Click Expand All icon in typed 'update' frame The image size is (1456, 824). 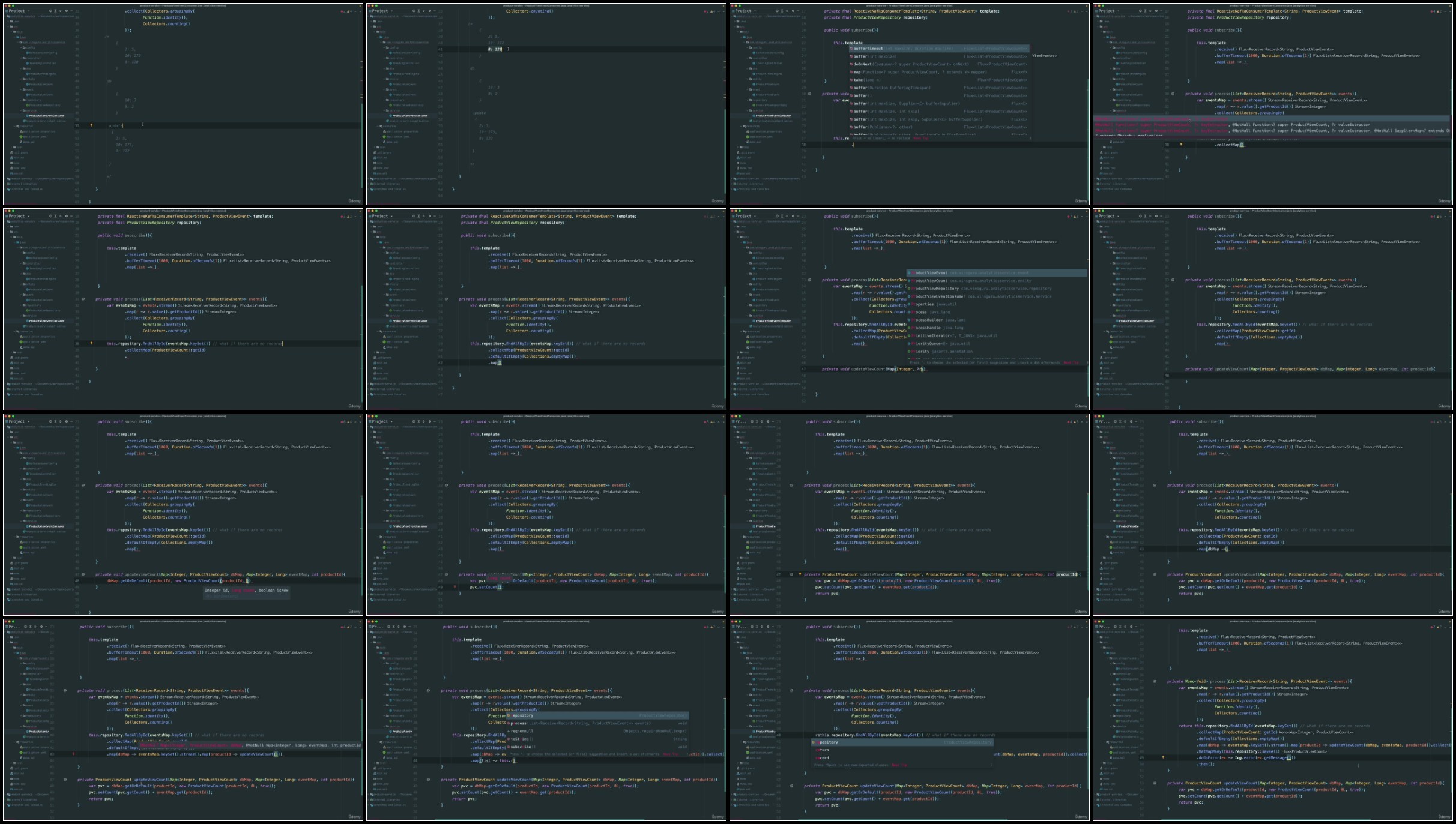[x=55, y=11]
